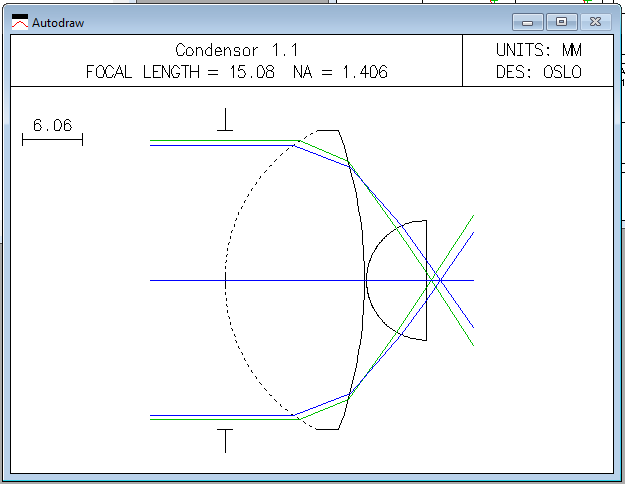Click the Autodraw title text
Screen dimensions: 625x484
(x=58, y=23)
